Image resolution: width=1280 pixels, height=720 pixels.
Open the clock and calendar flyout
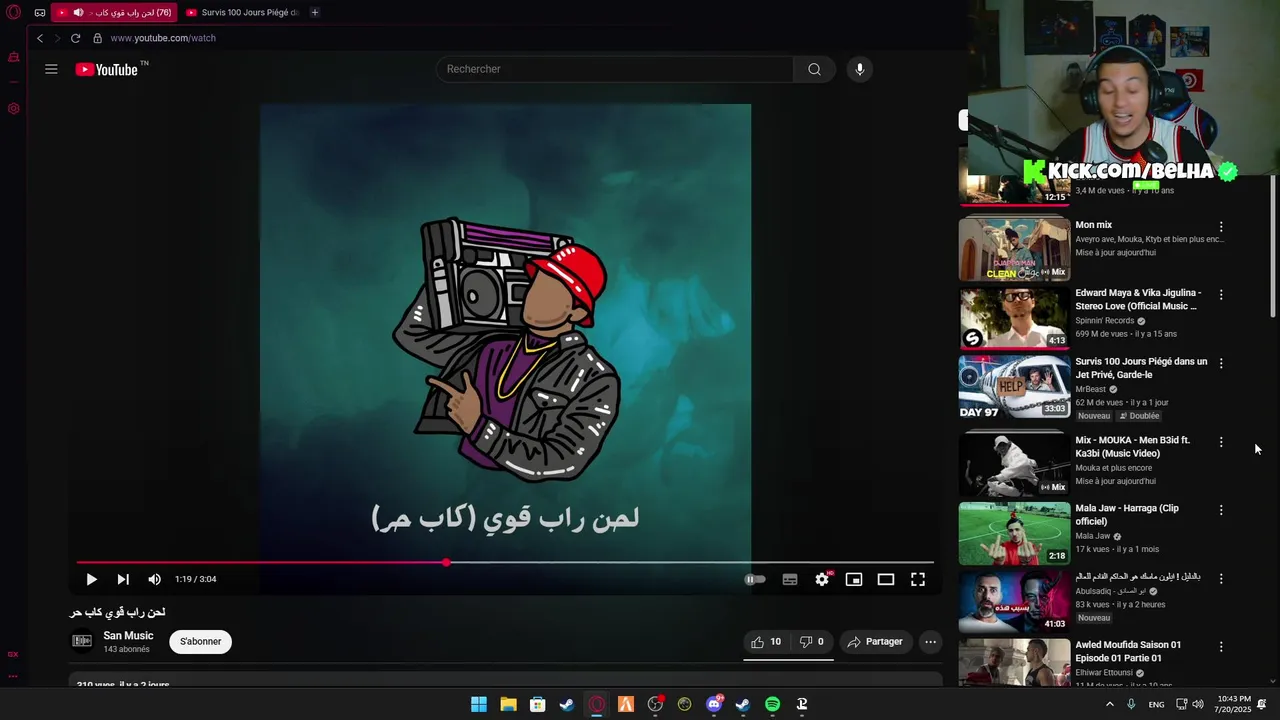coord(1234,704)
